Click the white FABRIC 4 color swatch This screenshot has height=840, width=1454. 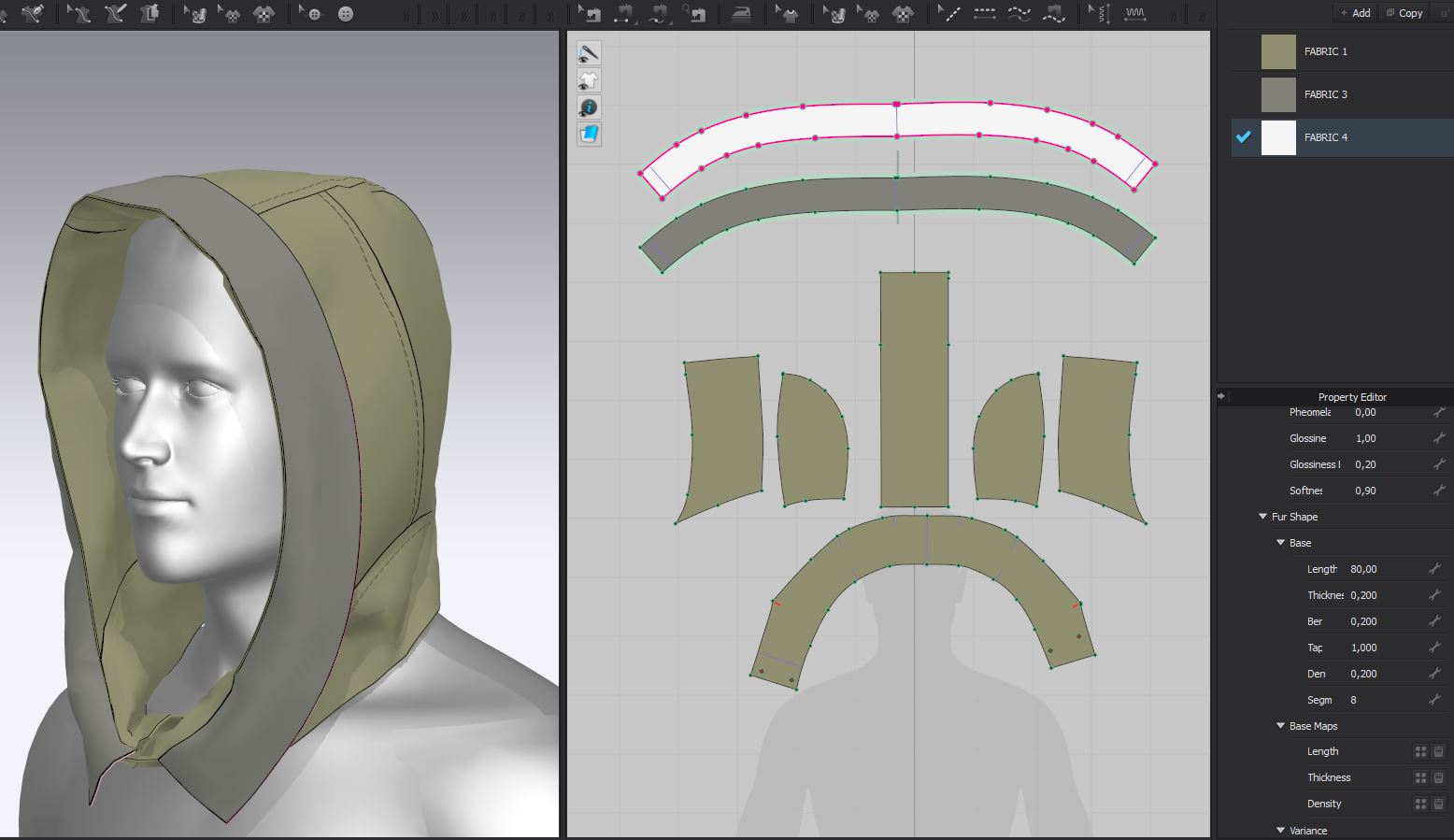tap(1278, 137)
